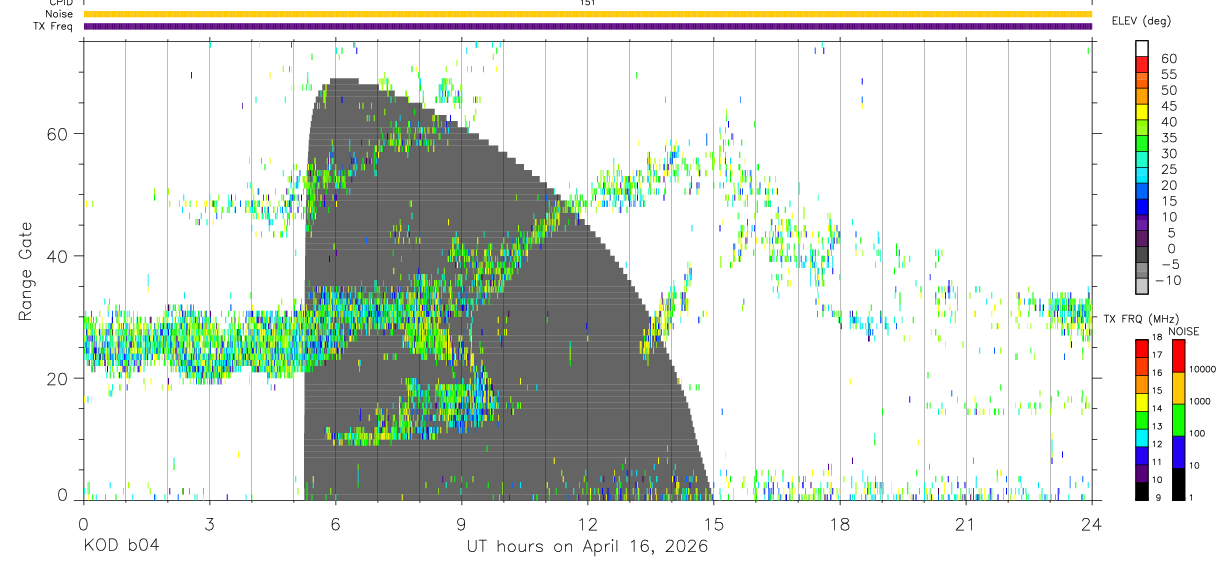Select the cyan TX FRQ segment between 12 and 13
This screenshot has height=567, width=1228.
(1142, 436)
